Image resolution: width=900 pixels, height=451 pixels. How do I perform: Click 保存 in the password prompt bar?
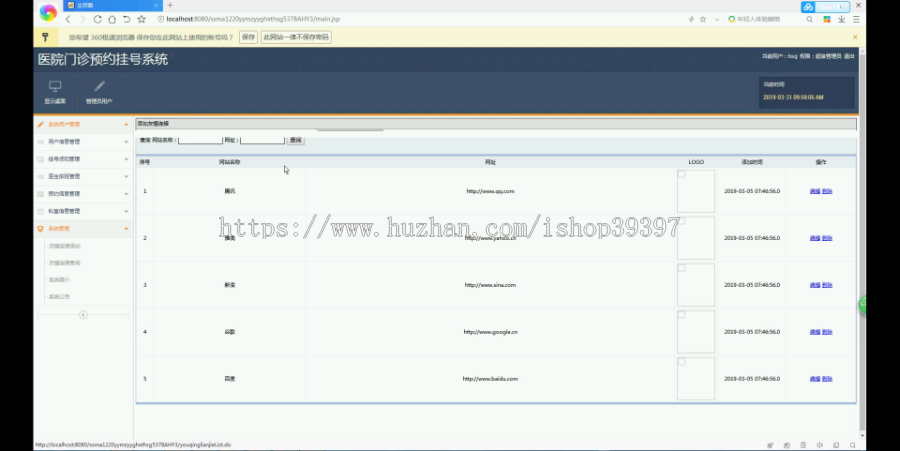[248, 37]
